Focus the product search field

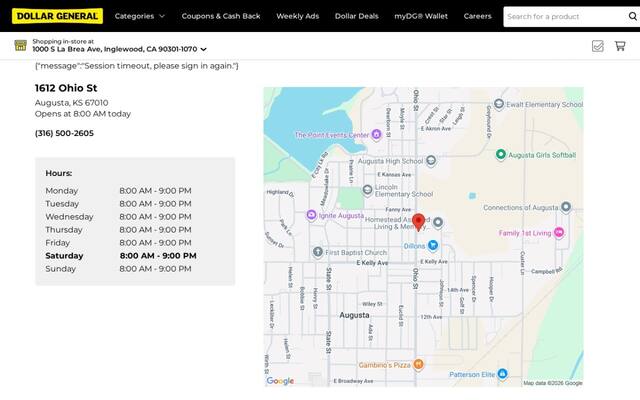pyautogui.click(x=565, y=17)
